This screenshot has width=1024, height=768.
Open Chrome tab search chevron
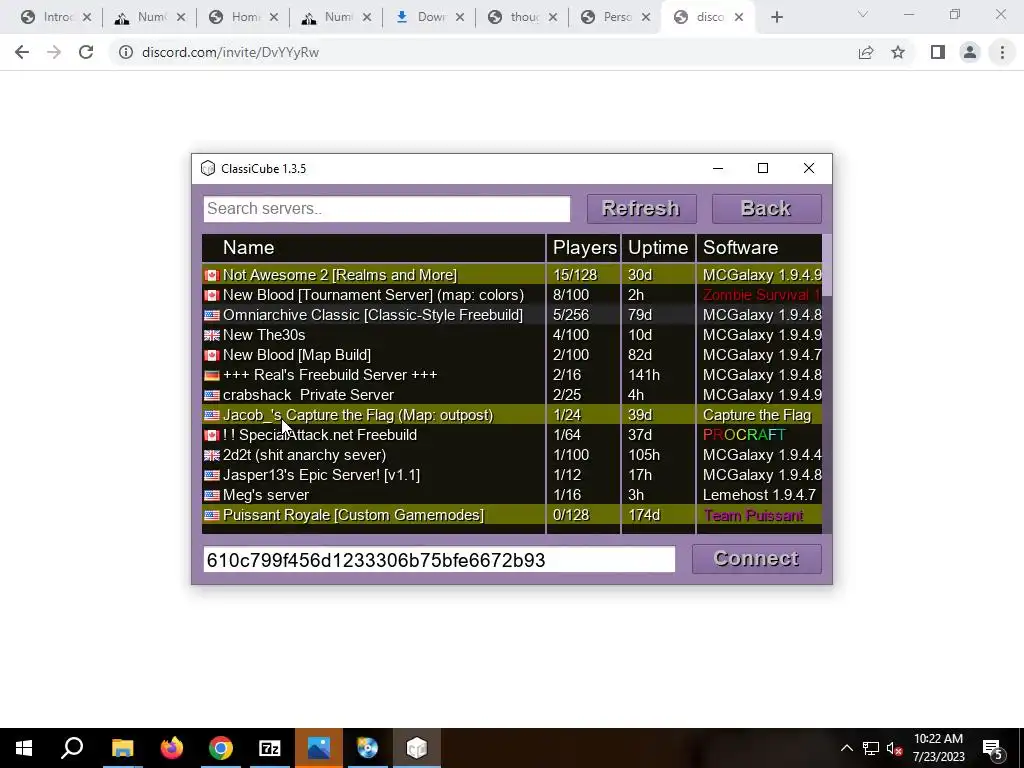point(863,14)
